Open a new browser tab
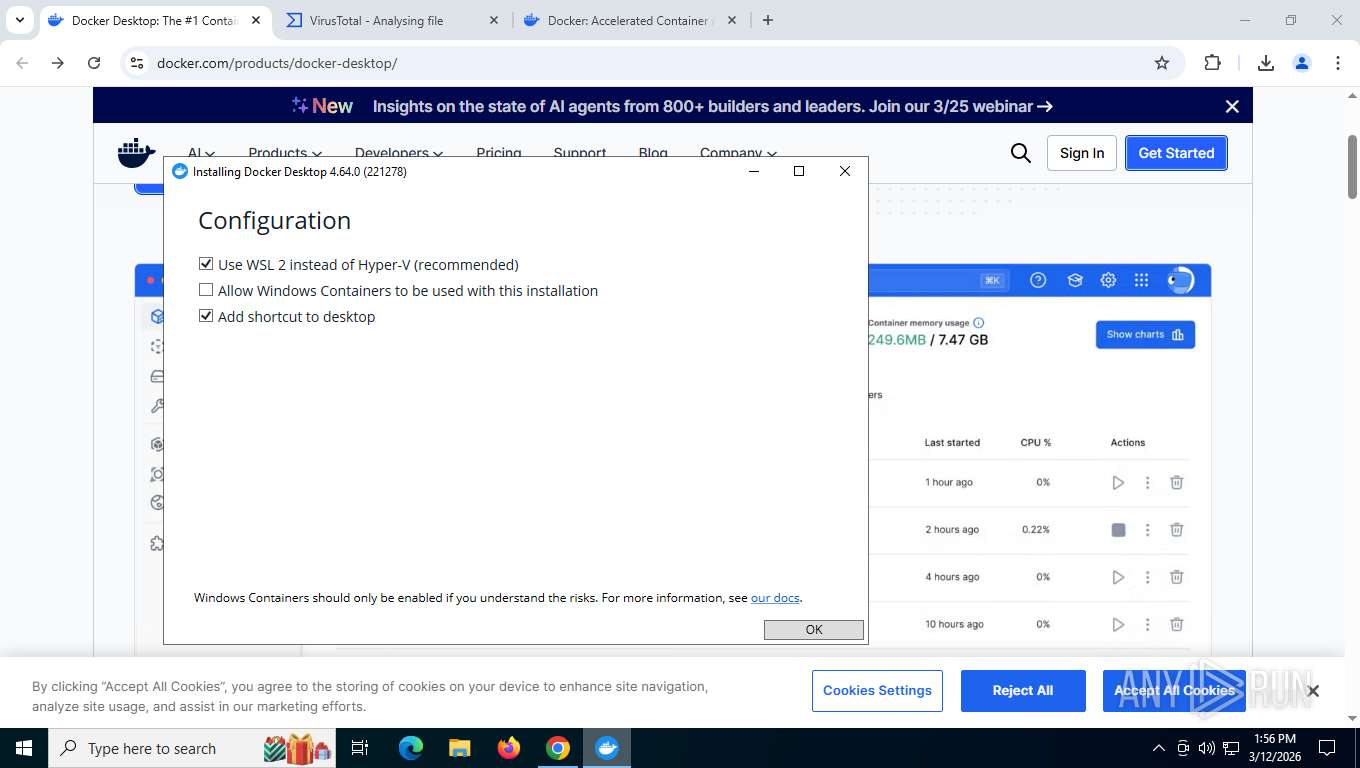Viewport: 1360px width, 768px height. point(768,20)
